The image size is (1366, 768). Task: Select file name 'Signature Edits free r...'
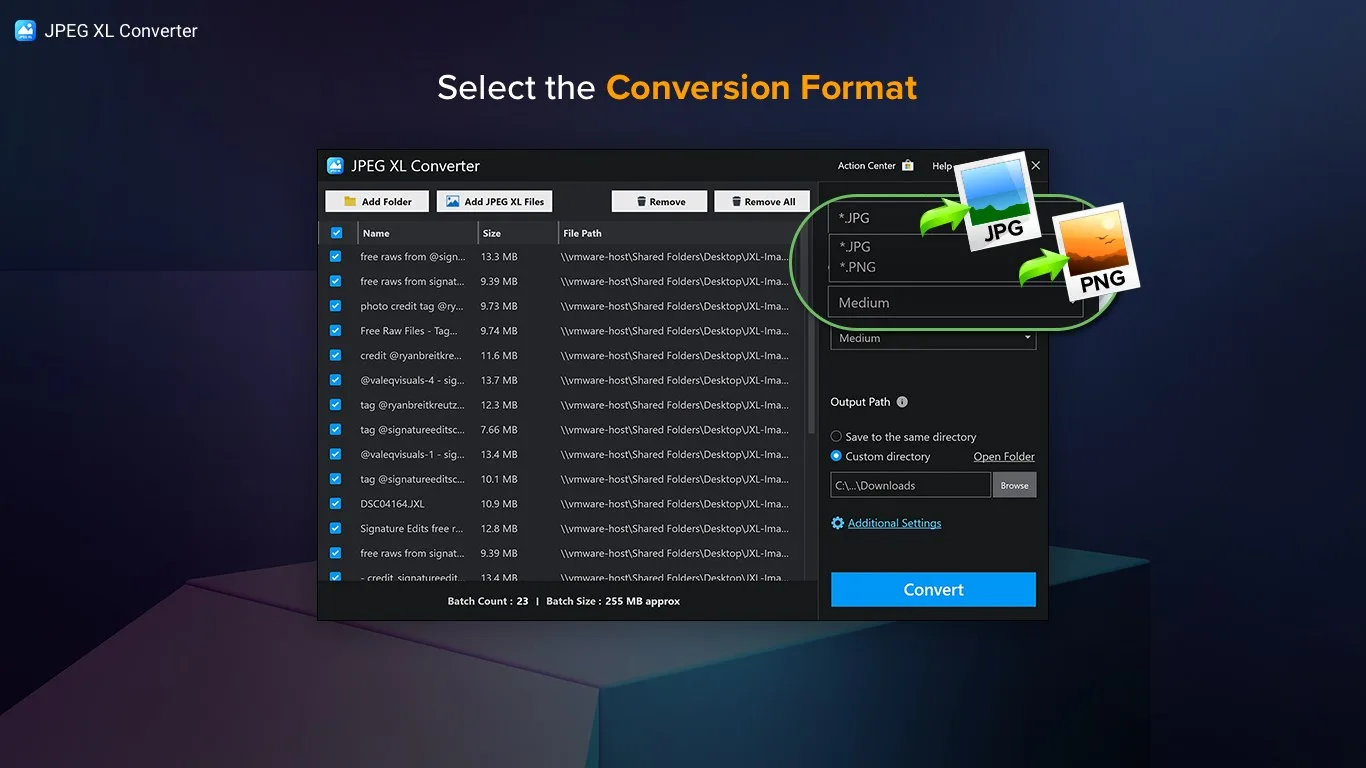tap(412, 528)
